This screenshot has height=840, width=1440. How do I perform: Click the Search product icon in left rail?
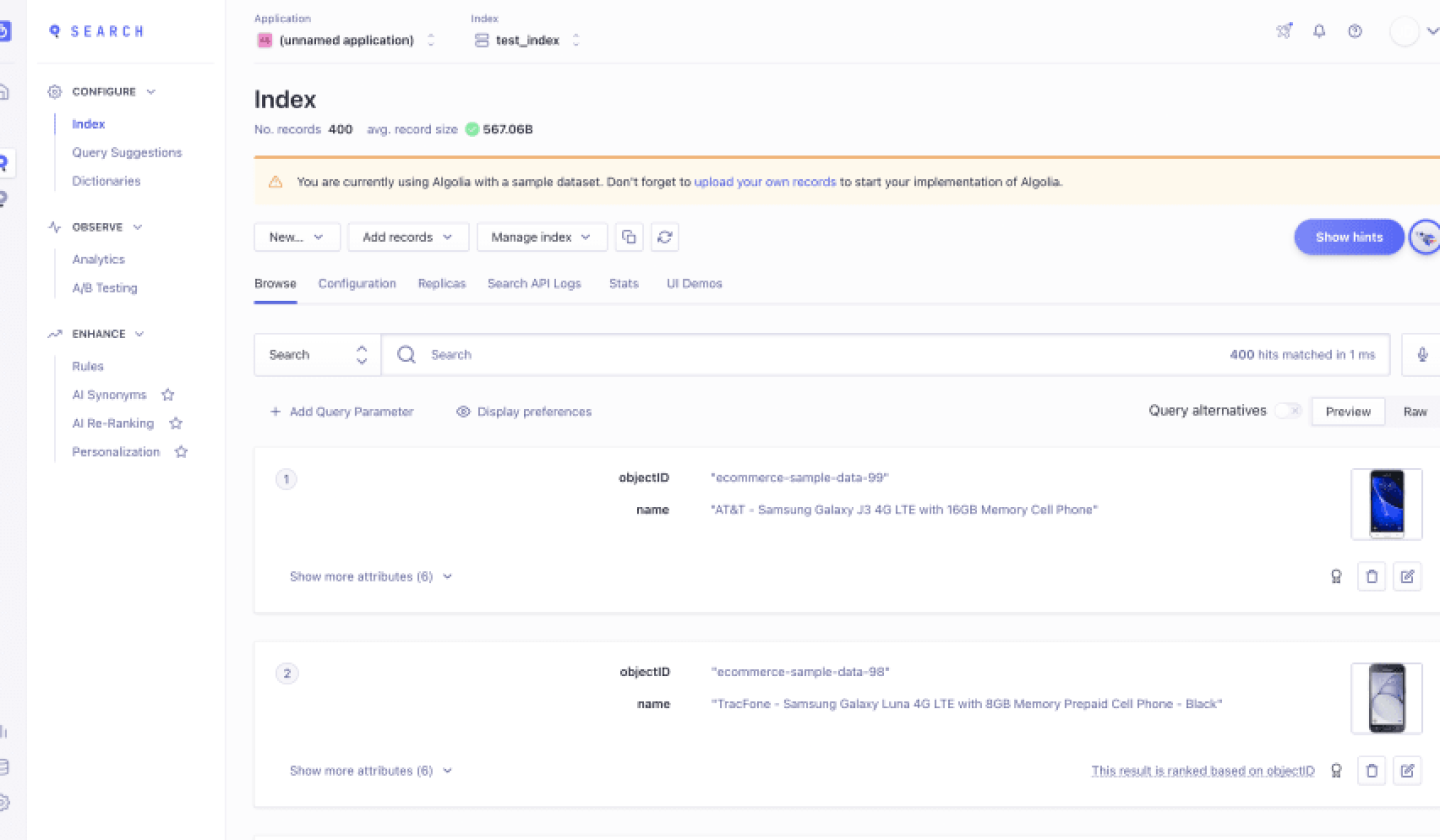click(x=5, y=163)
